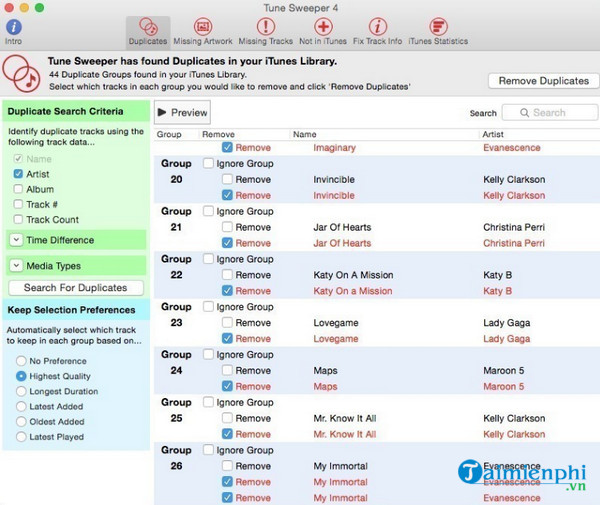Check Remove for black My Immortal track
The image size is (600, 505).
[227, 466]
